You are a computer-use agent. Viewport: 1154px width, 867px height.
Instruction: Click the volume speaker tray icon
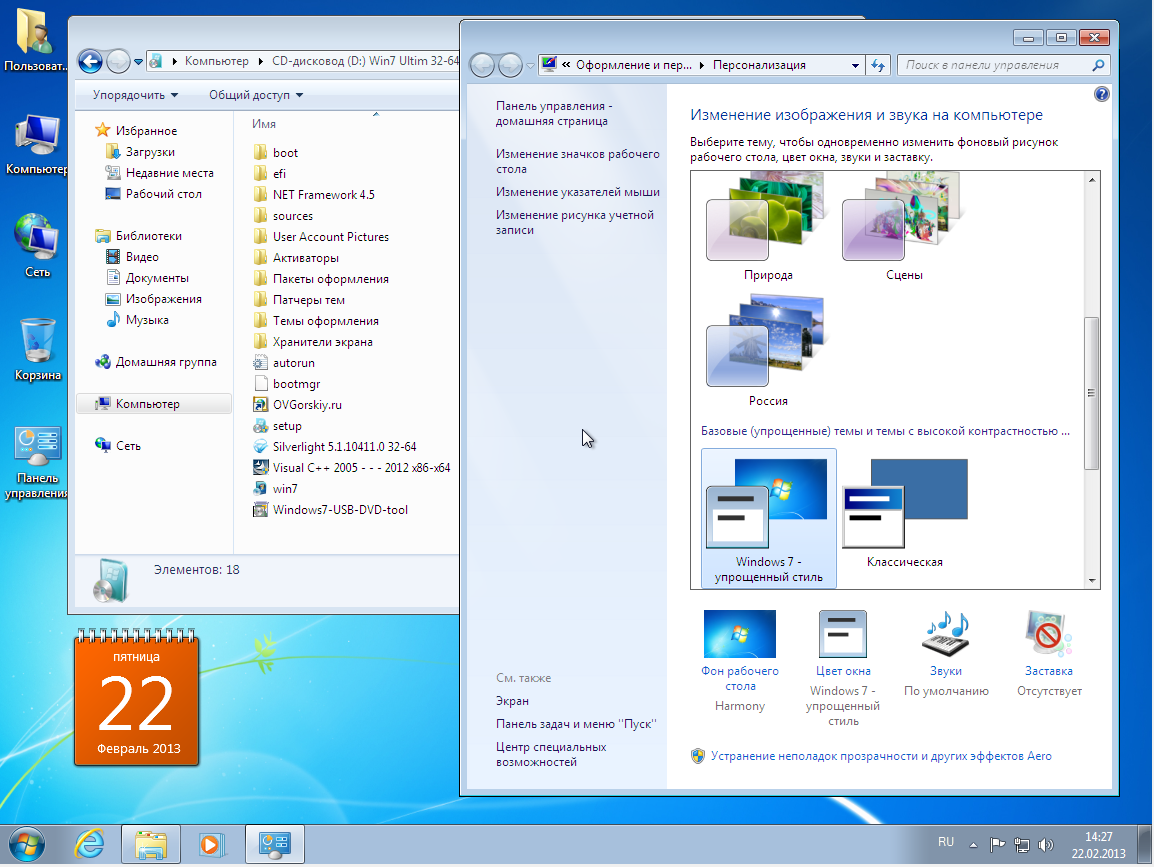(1045, 843)
